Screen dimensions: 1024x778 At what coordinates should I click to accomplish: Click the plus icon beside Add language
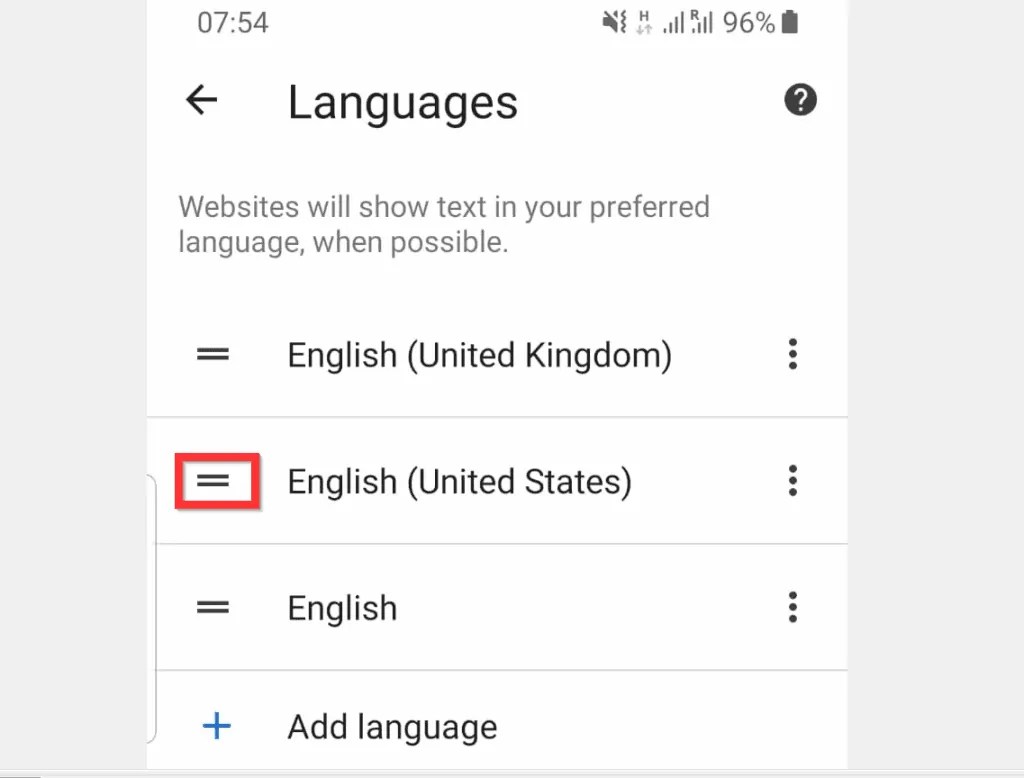pos(216,727)
